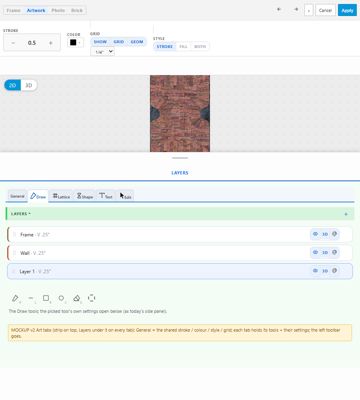Click the redo forward arrow icon

(296, 10)
